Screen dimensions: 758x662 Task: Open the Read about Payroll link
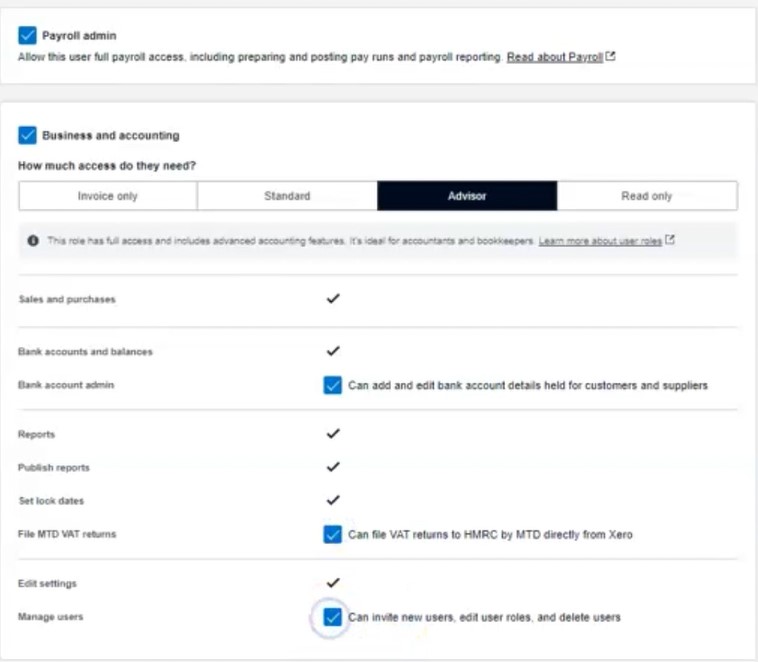tap(554, 58)
